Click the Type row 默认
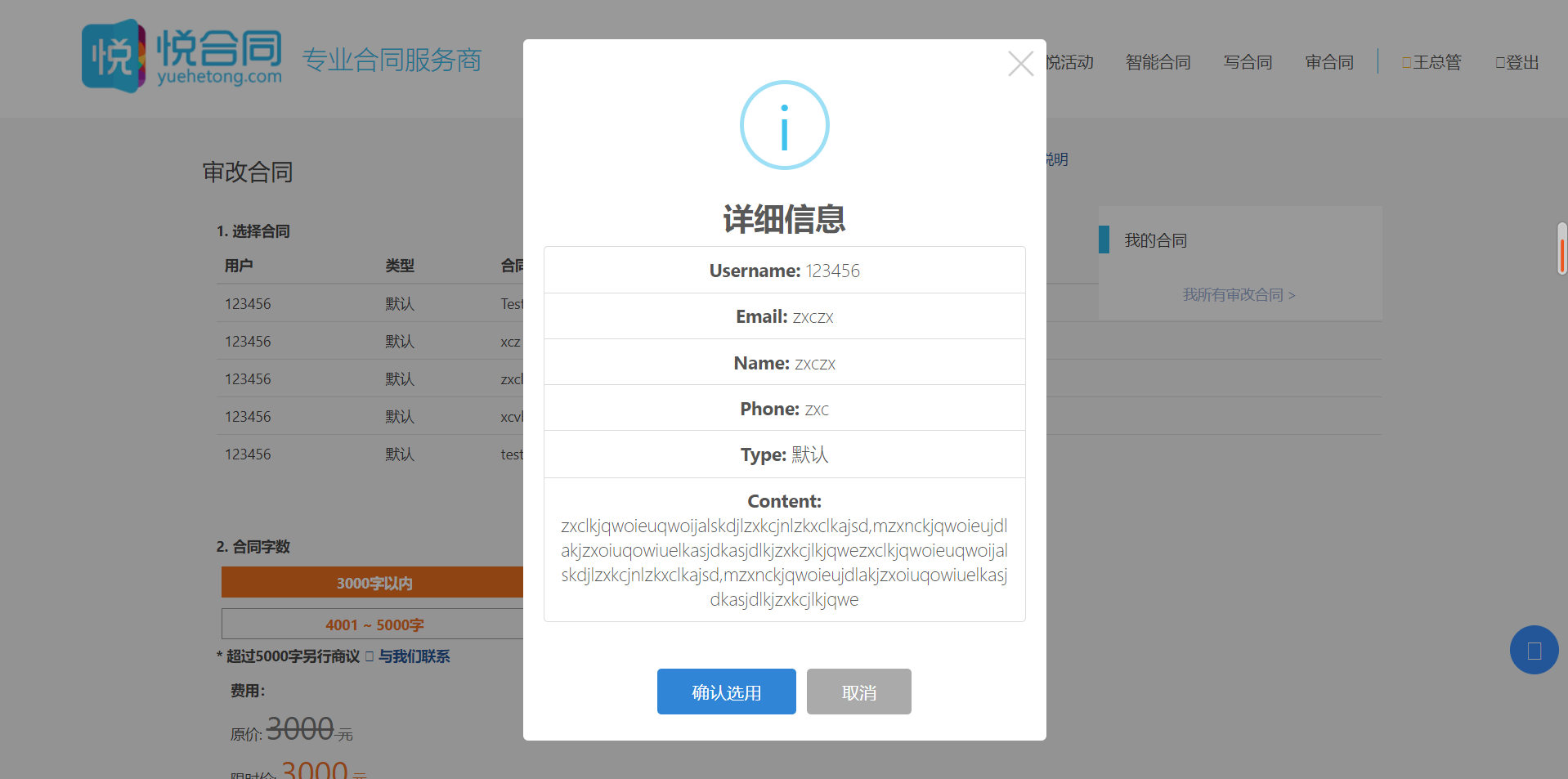This screenshot has height=779, width=1568. tap(785, 454)
